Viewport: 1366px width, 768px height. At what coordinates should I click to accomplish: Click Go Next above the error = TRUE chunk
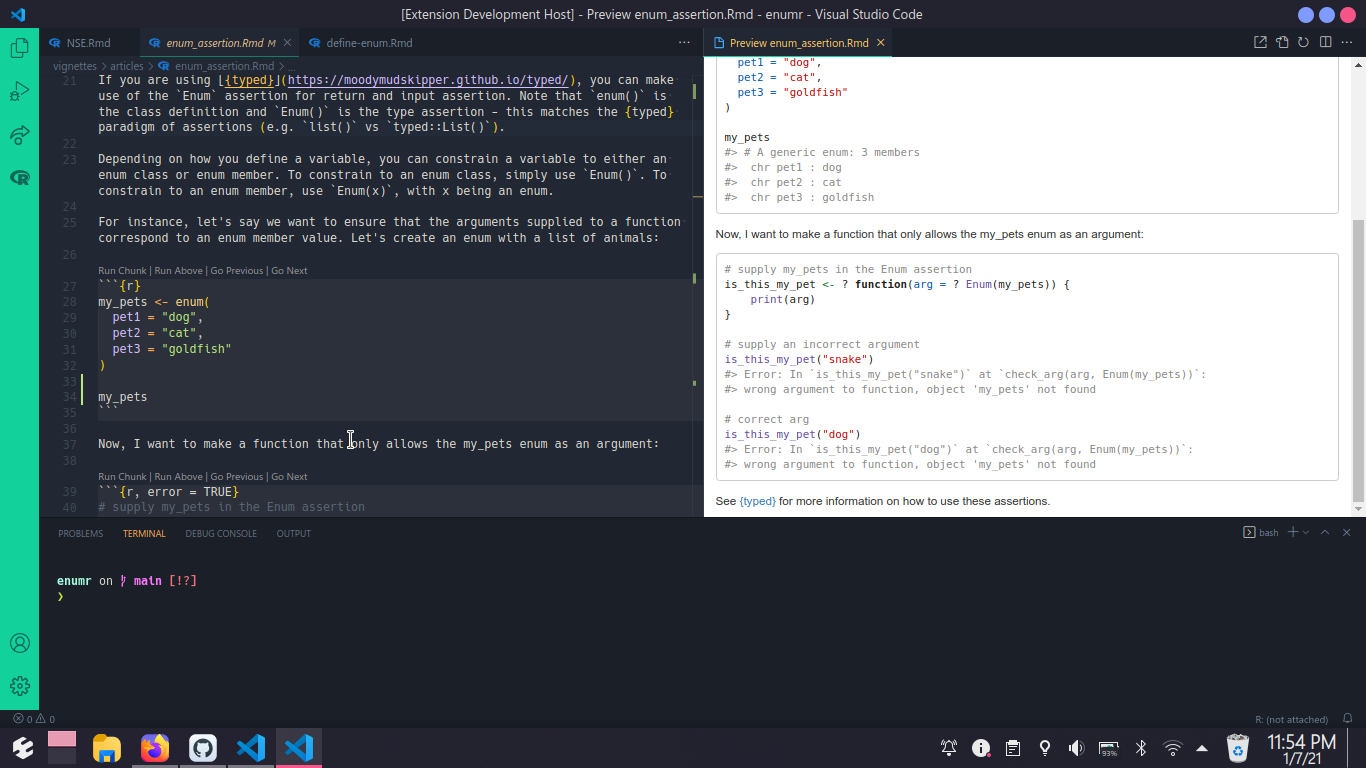coord(289,477)
